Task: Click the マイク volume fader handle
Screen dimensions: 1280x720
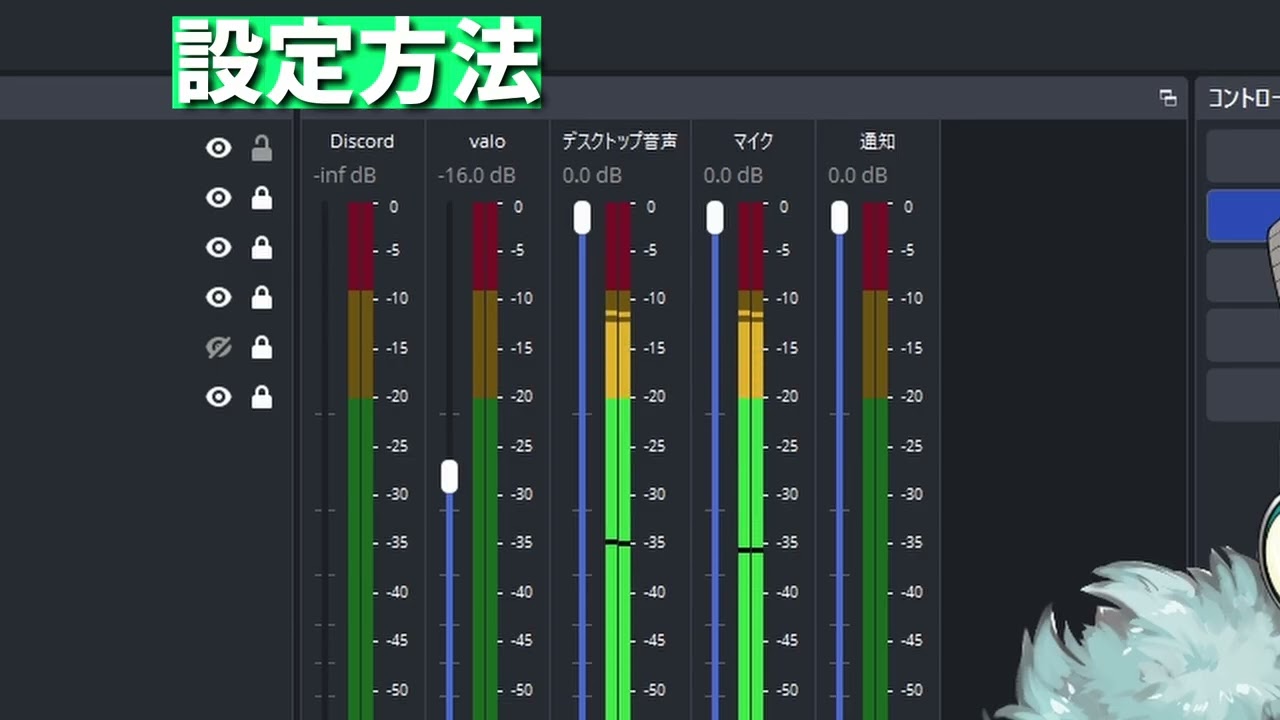Action: [x=714, y=217]
